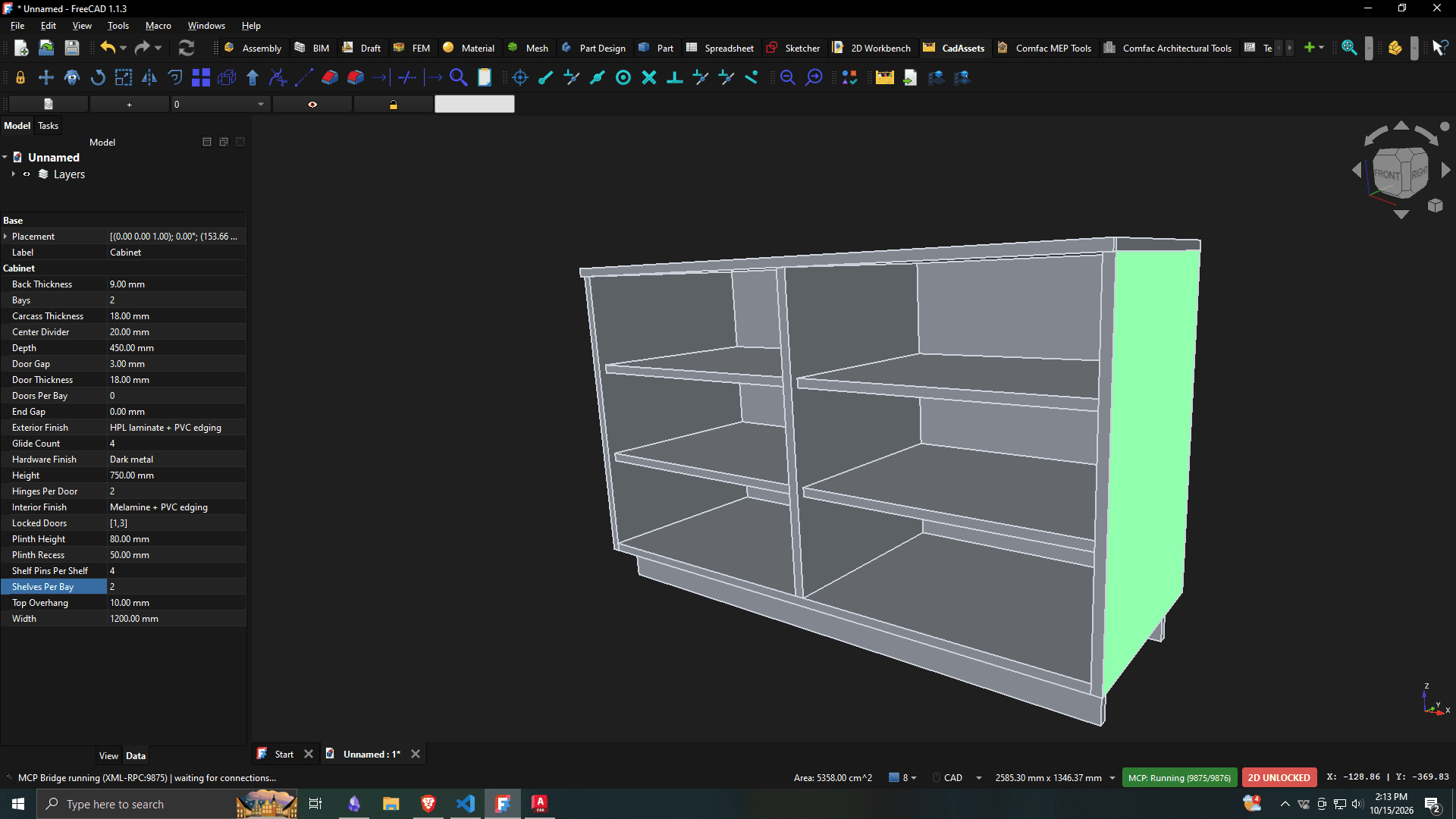Open the Windows Start menu

coord(18,804)
